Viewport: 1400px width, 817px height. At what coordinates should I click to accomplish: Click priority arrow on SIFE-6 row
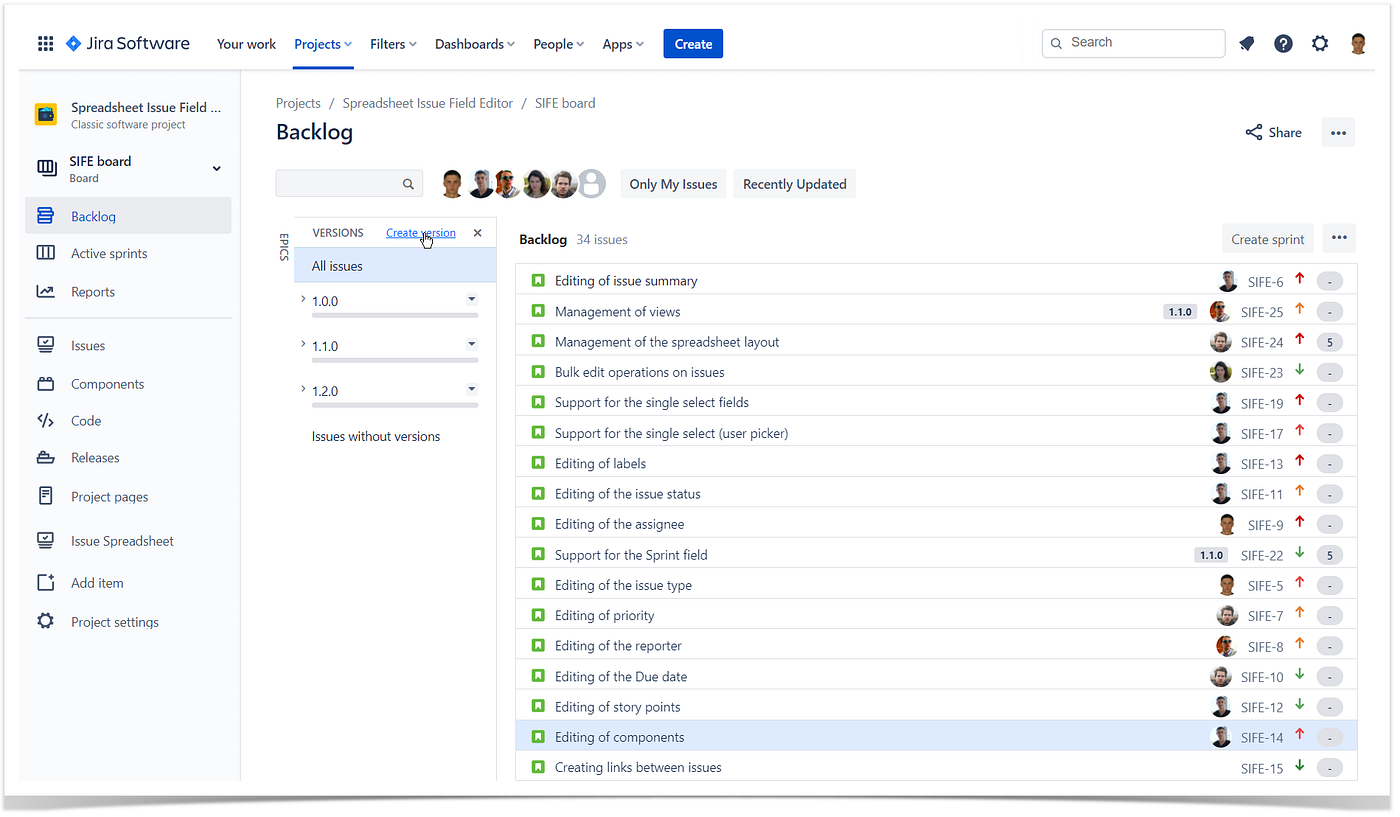1300,279
